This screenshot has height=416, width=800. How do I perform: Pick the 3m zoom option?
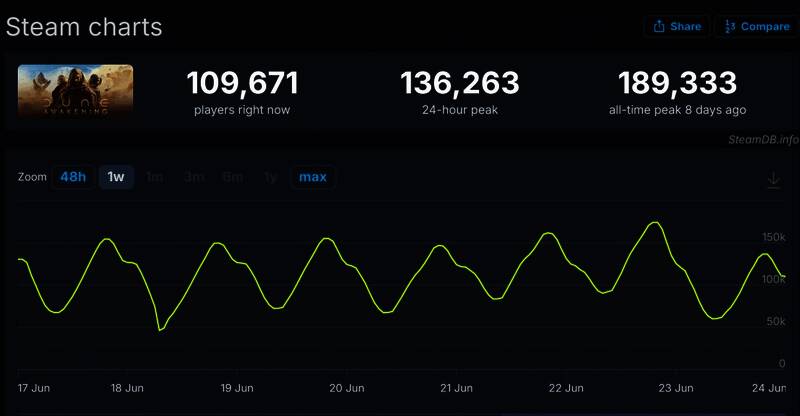coord(194,177)
